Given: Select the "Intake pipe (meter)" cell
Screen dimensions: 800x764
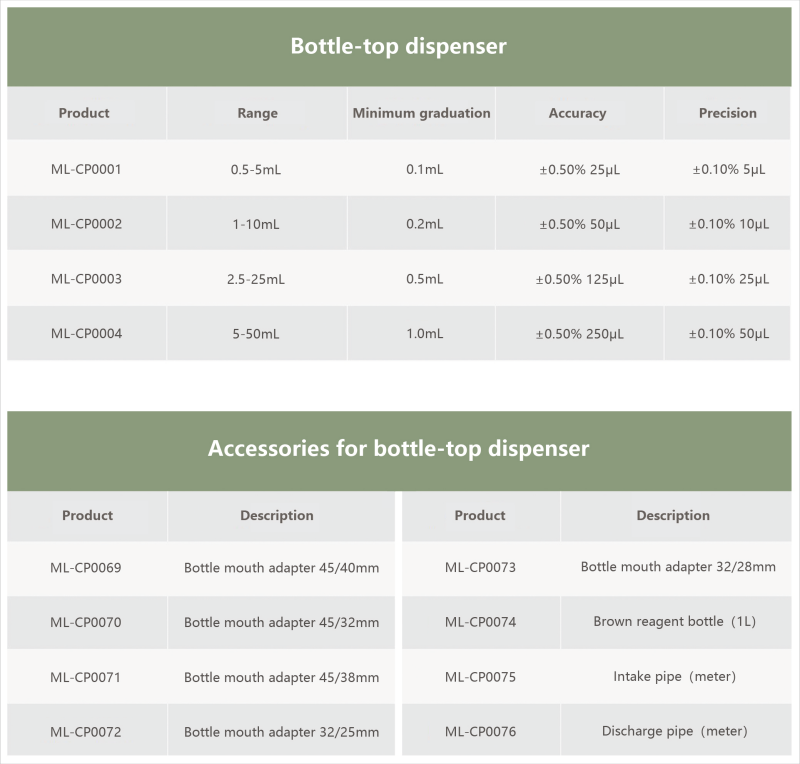Looking at the screenshot, I should [674, 676].
